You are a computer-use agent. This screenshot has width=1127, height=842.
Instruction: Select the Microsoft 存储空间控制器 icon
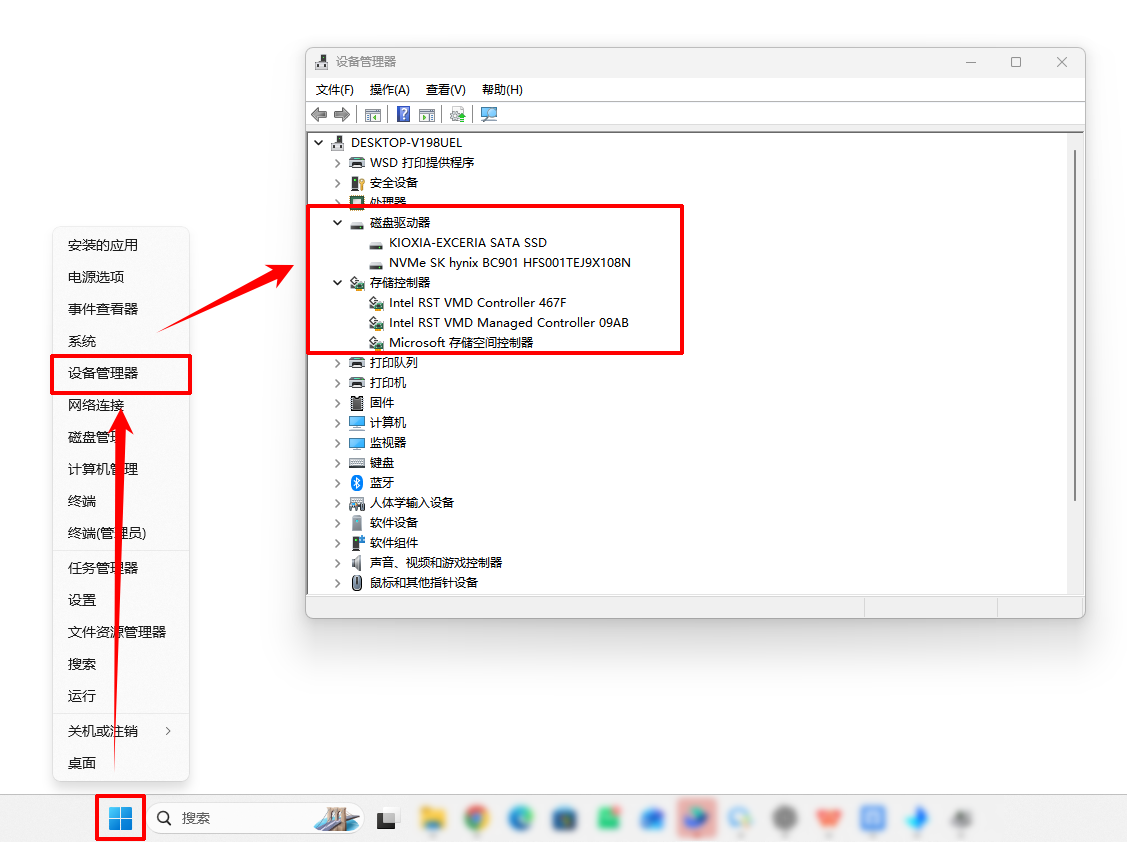tap(376, 343)
